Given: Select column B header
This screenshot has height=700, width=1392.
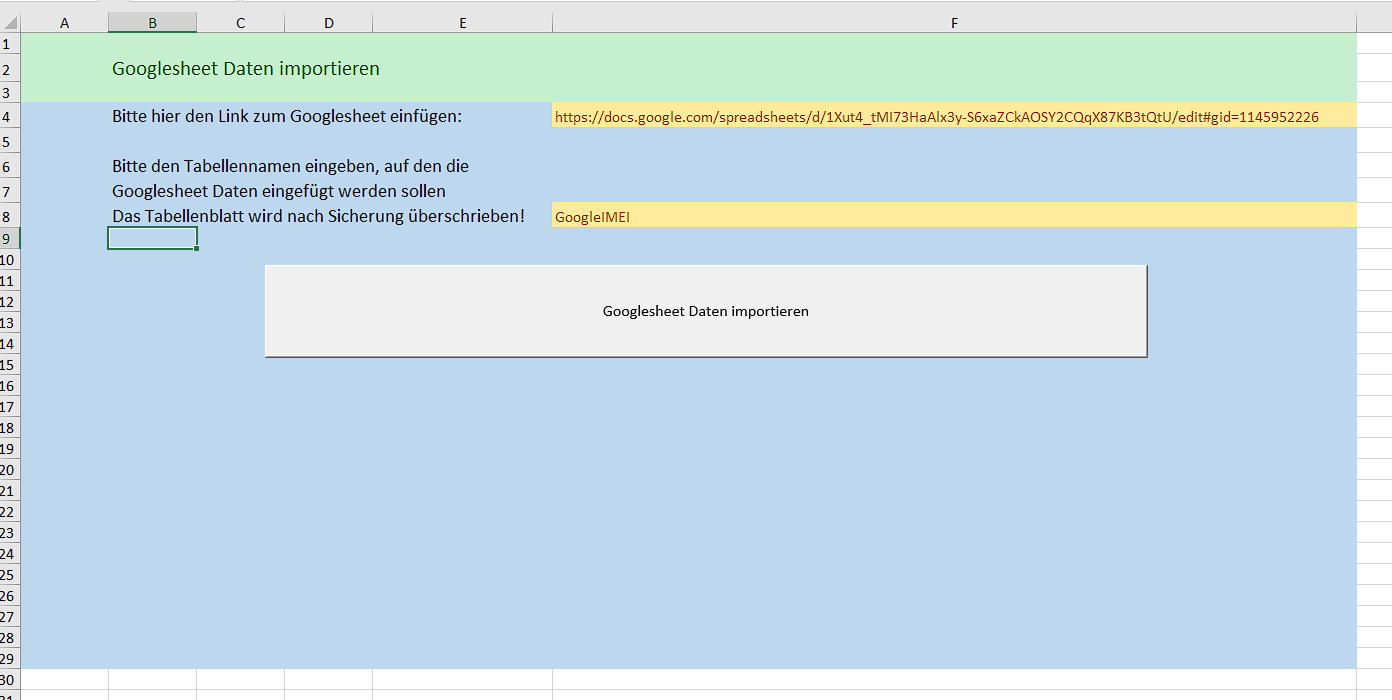Looking at the screenshot, I should pyautogui.click(x=152, y=23).
